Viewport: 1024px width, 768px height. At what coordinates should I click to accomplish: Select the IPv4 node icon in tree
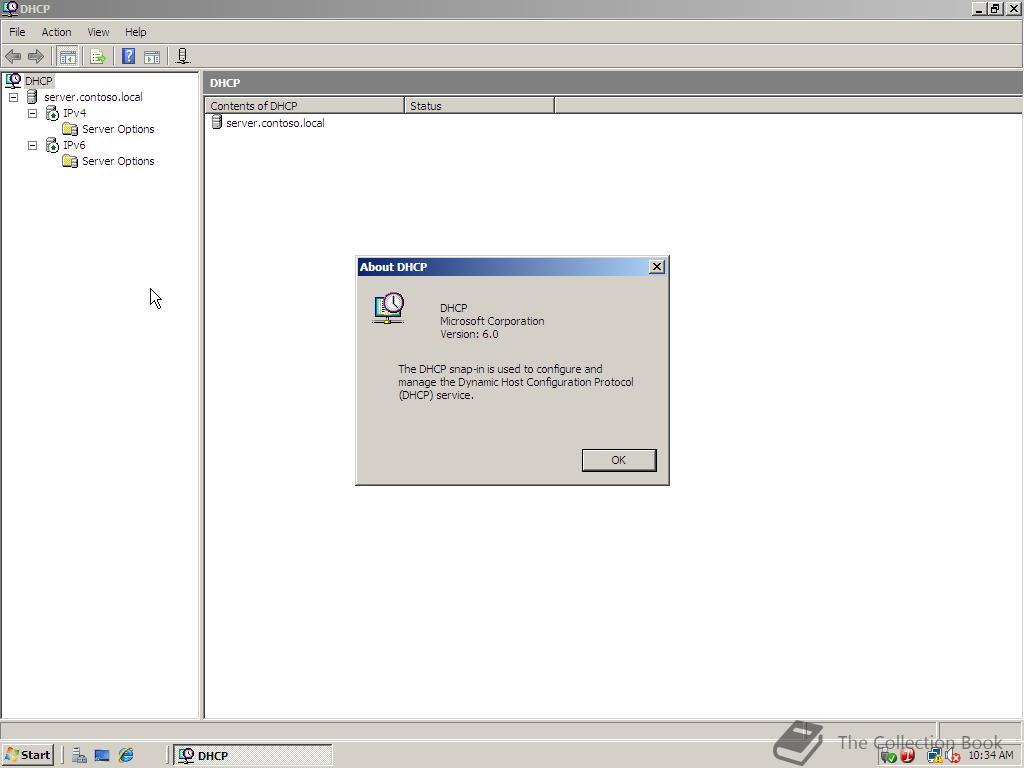tap(52, 114)
